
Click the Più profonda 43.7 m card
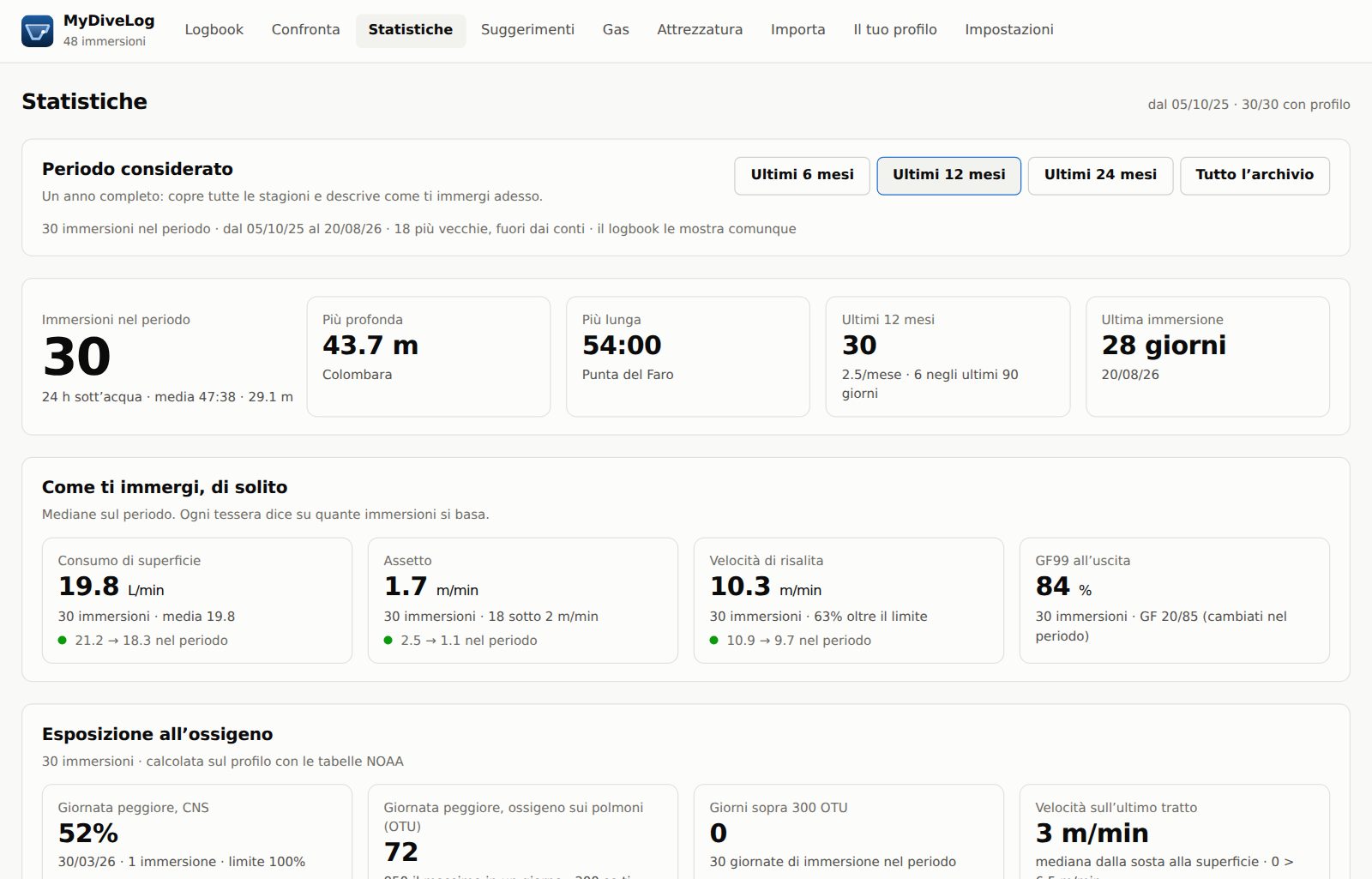[429, 357]
